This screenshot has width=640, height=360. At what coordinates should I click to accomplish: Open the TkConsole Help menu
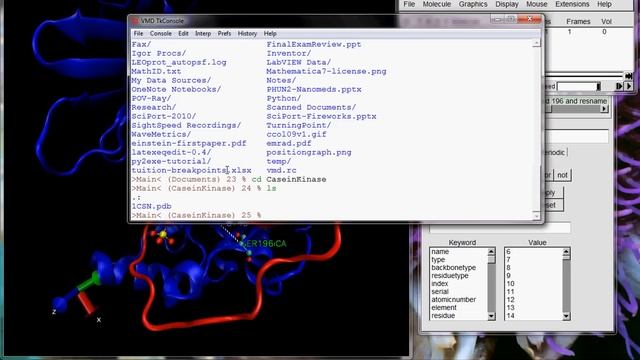pyautogui.click(x=270, y=33)
